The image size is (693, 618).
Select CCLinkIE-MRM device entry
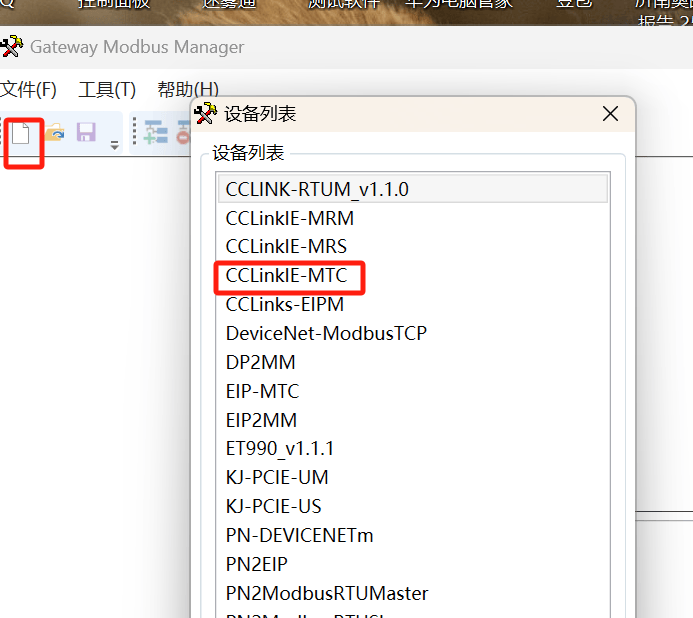point(413,218)
